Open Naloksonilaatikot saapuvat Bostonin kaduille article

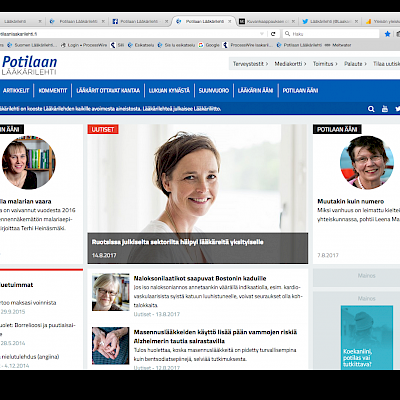coord(200,278)
